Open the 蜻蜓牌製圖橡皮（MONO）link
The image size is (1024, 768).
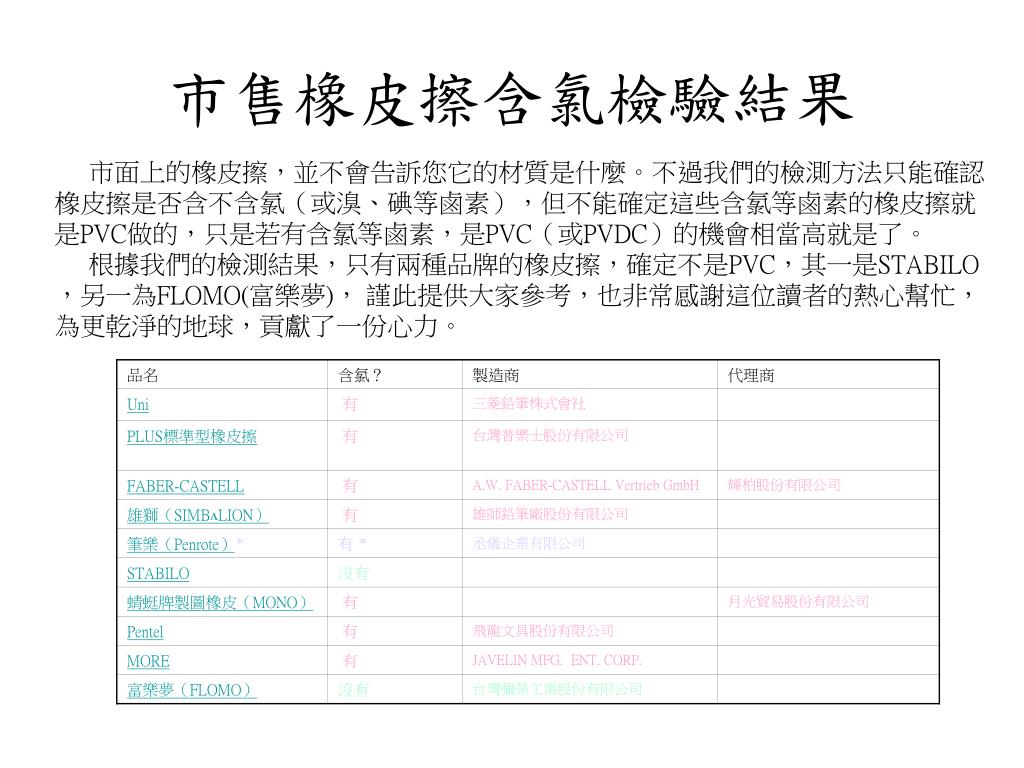pyautogui.click(x=219, y=602)
